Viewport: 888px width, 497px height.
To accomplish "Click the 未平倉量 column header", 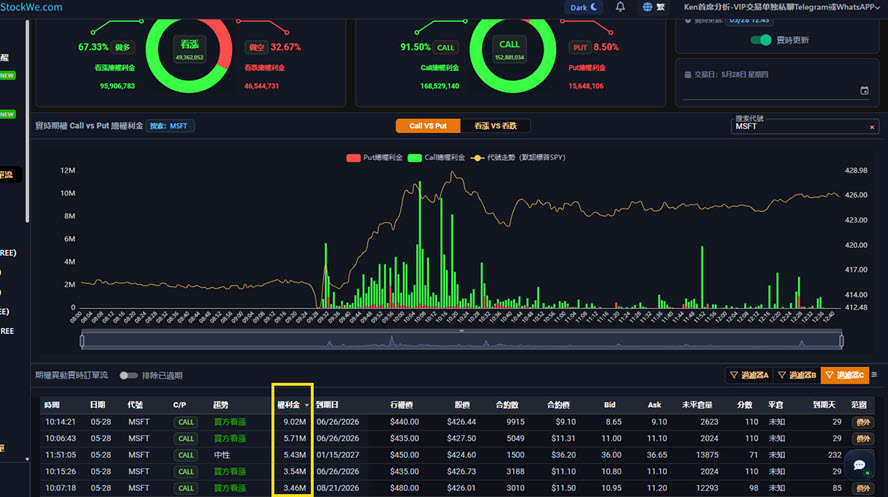I will click(x=697, y=405).
